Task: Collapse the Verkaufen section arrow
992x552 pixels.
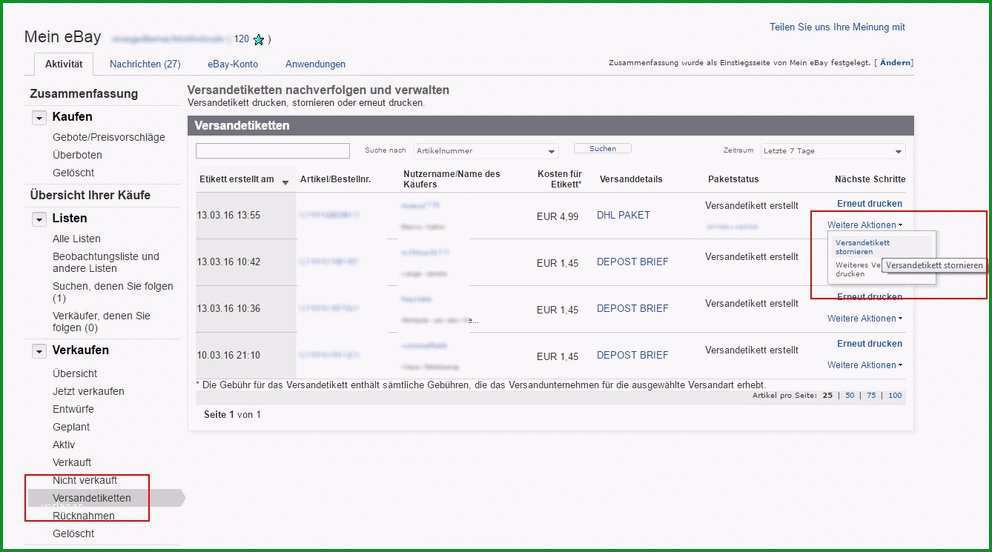Action: pyautogui.click(x=39, y=351)
